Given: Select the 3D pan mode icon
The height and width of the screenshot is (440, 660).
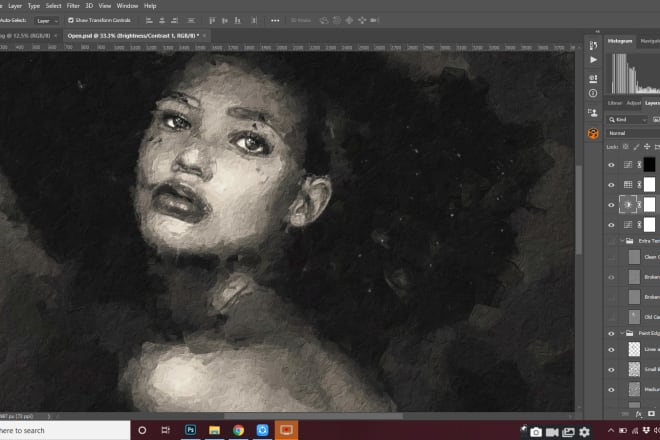Looking at the screenshot, I should point(349,20).
